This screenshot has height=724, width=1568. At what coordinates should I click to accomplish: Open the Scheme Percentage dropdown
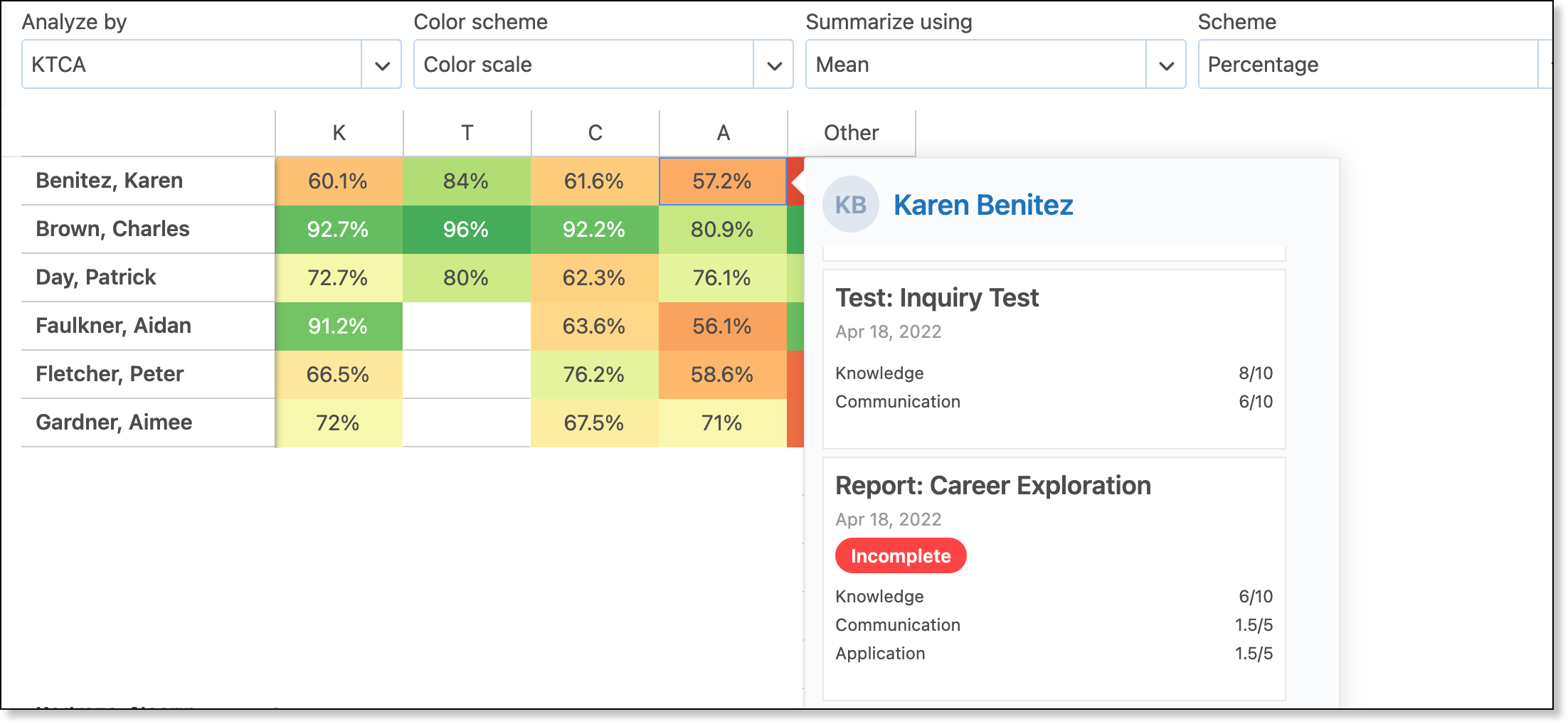point(1375,64)
